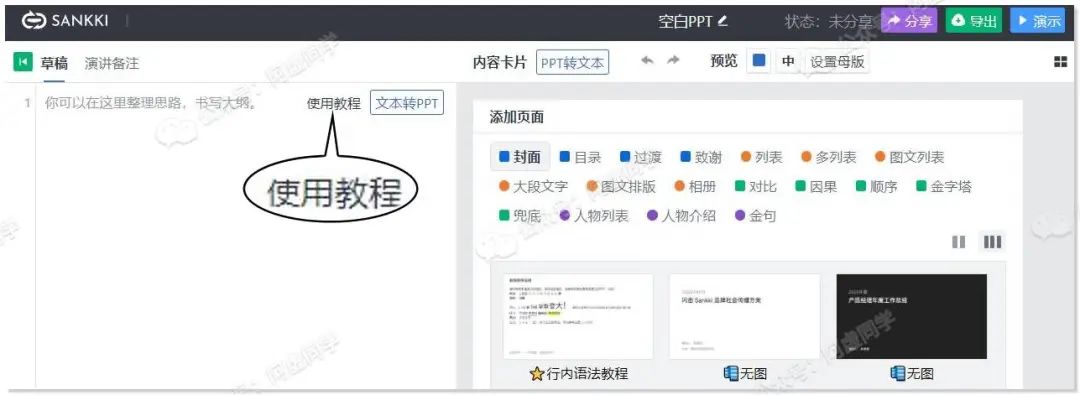
Task: Select the 致谢 page type
Action: 701,157
